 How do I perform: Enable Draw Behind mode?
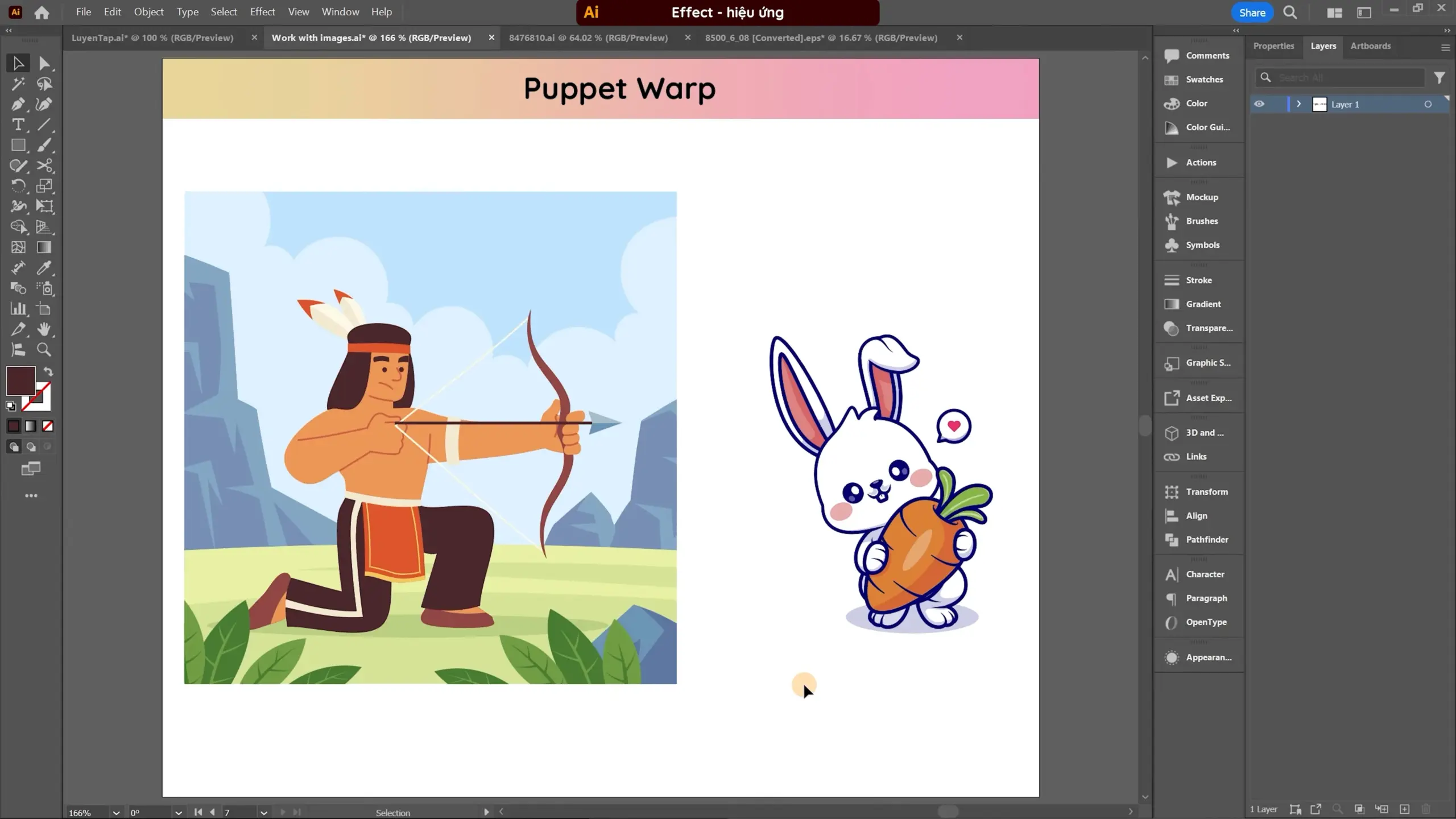pos(31,447)
